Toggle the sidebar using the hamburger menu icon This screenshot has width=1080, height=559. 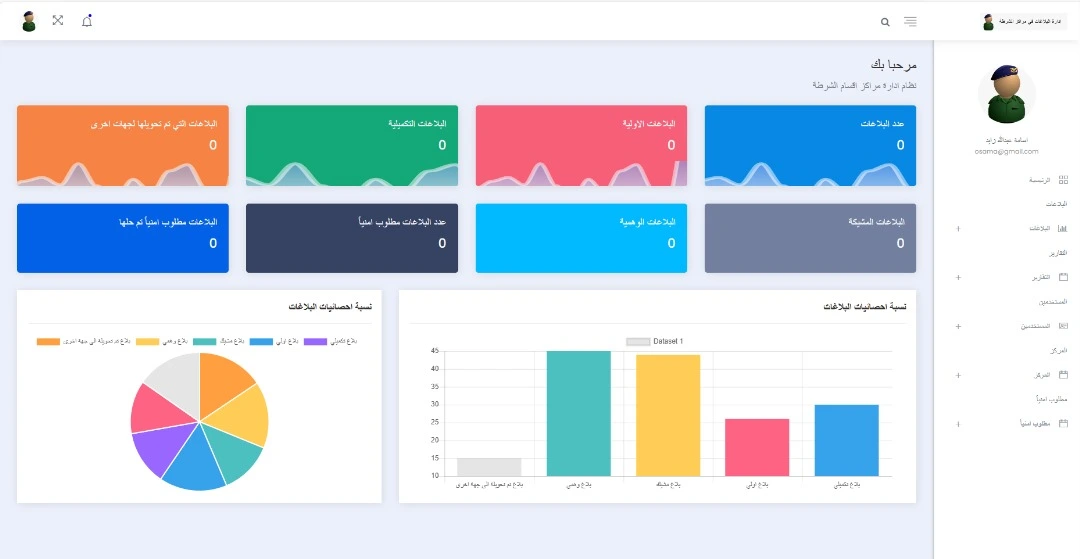910,21
